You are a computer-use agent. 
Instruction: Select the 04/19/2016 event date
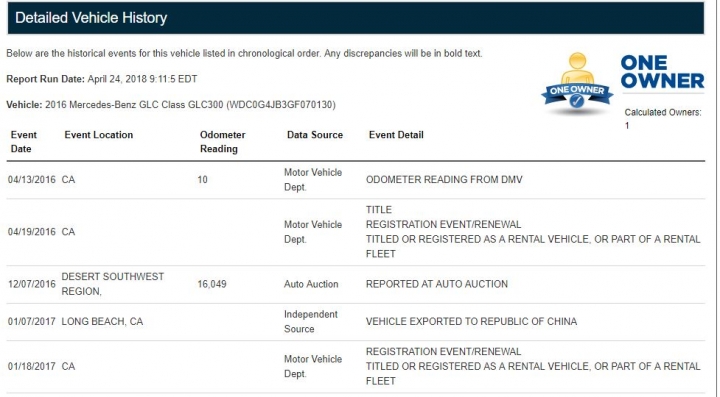[x=32, y=232]
